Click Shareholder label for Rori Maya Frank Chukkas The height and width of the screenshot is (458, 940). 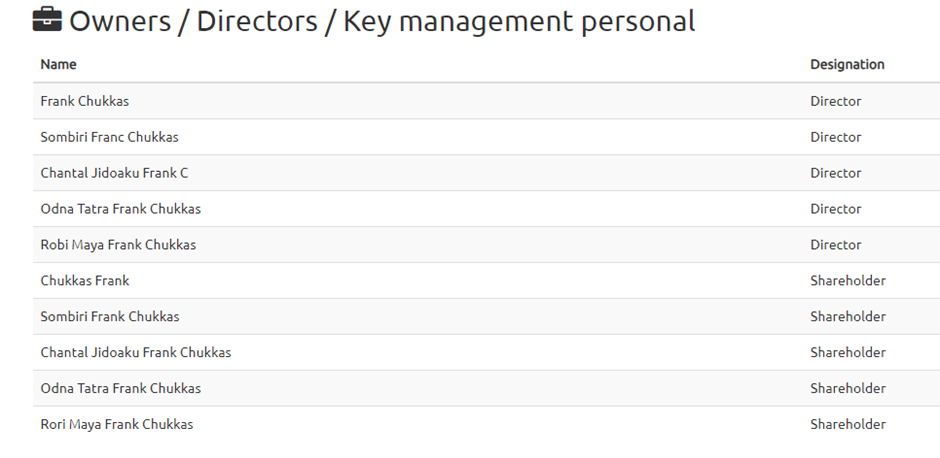pyautogui.click(x=848, y=424)
